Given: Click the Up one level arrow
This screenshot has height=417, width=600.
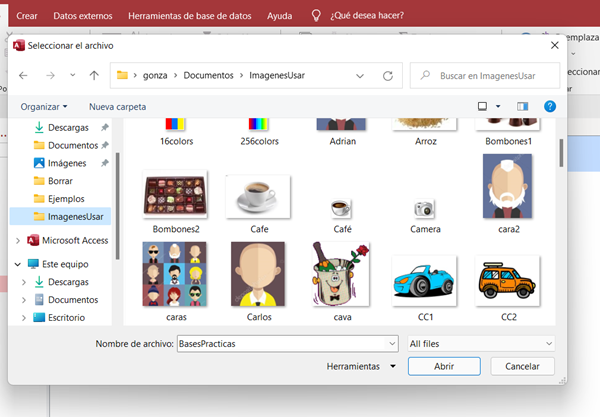Looking at the screenshot, I should 94,75.
